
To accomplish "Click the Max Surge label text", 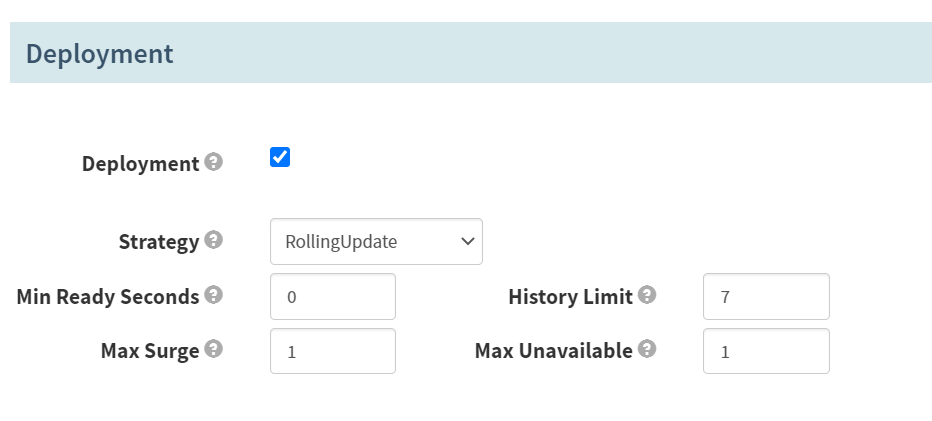I will [x=150, y=351].
